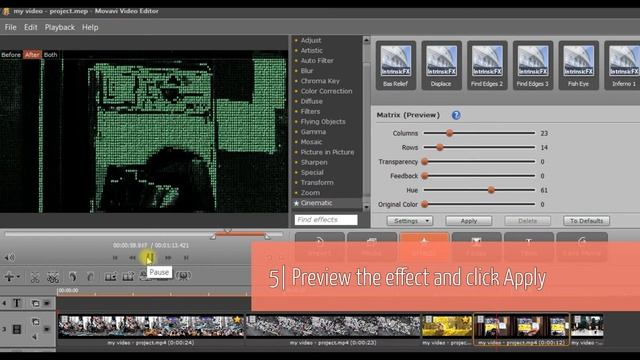Mute the preview volume speaker icon

tap(9, 257)
